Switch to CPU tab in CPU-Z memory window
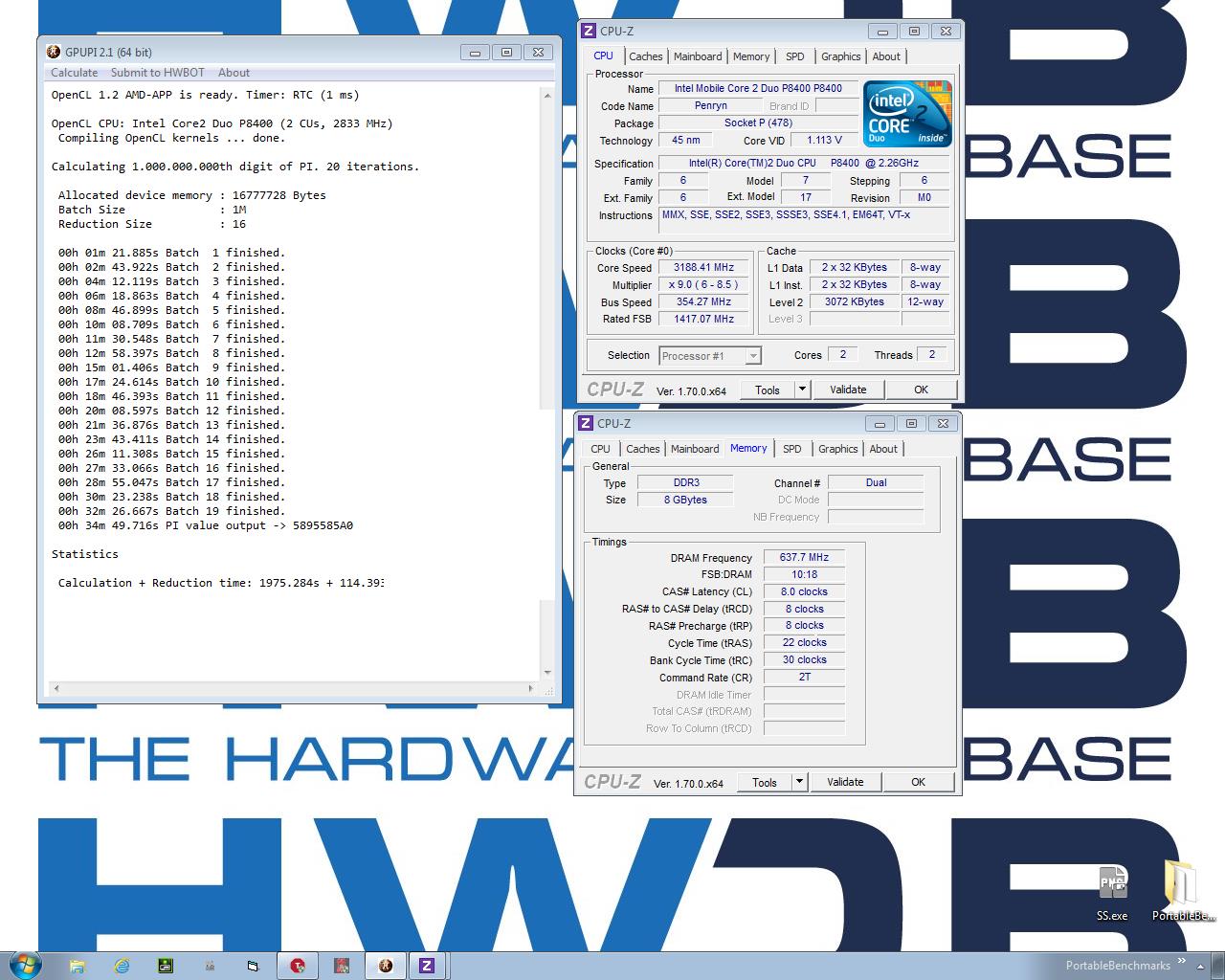 coord(600,449)
